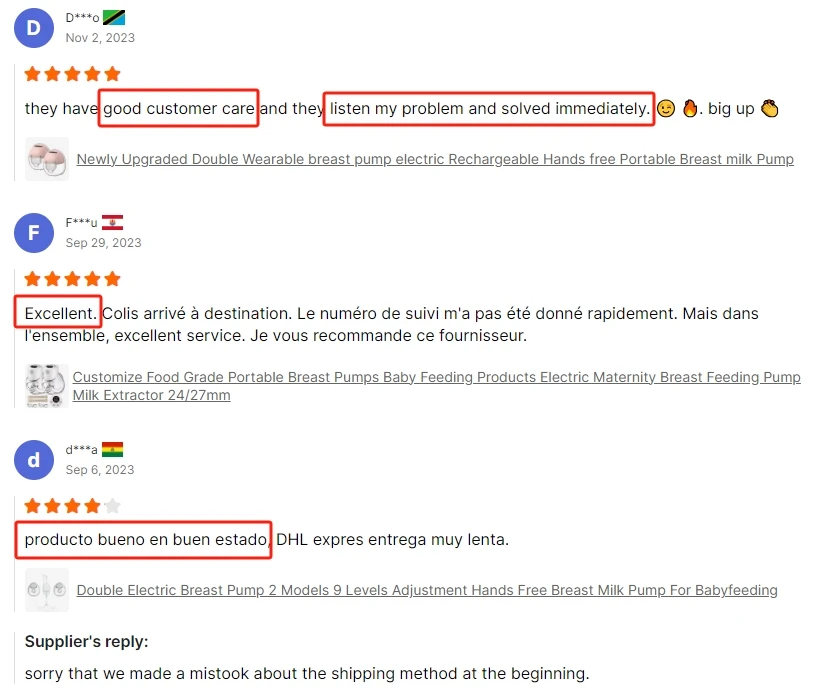Open the Newly Upgraded Double Wearable breast pump link

435,159
